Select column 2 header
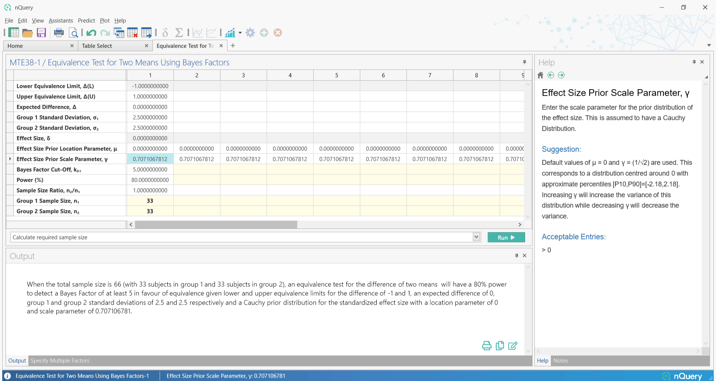716x381 pixels. pyautogui.click(x=196, y=75)
